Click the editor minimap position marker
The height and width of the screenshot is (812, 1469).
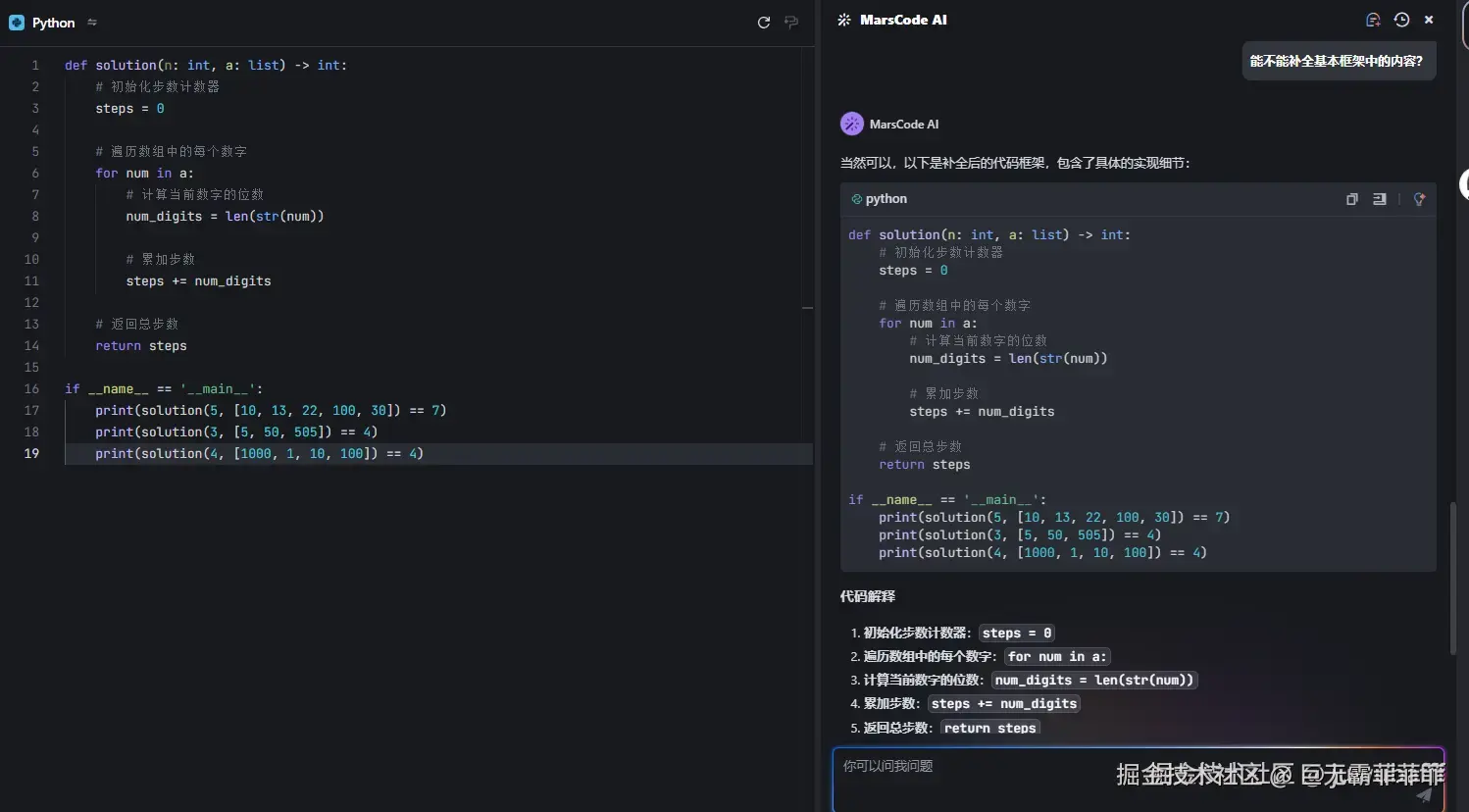pos(808,308)
